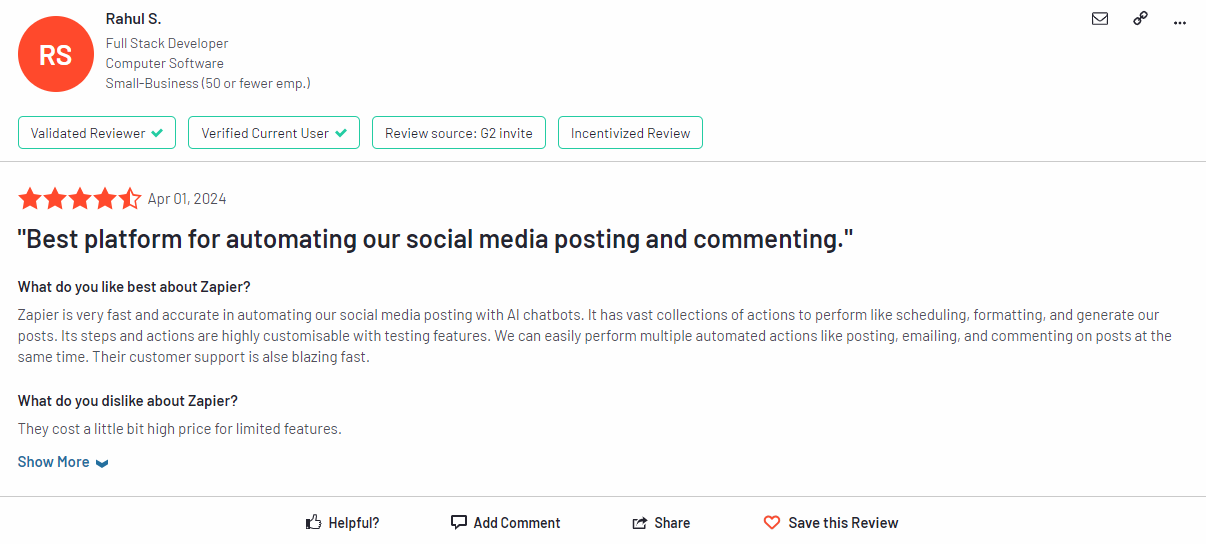Viewport: 1206px width, 544px height.
Task: Click the orange star rating
Action: 80,198
